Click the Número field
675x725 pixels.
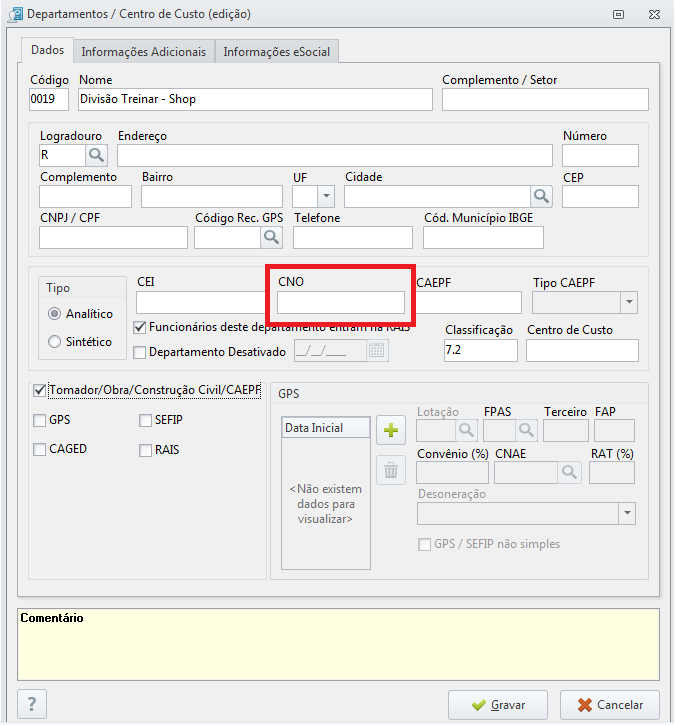[600, 155]
